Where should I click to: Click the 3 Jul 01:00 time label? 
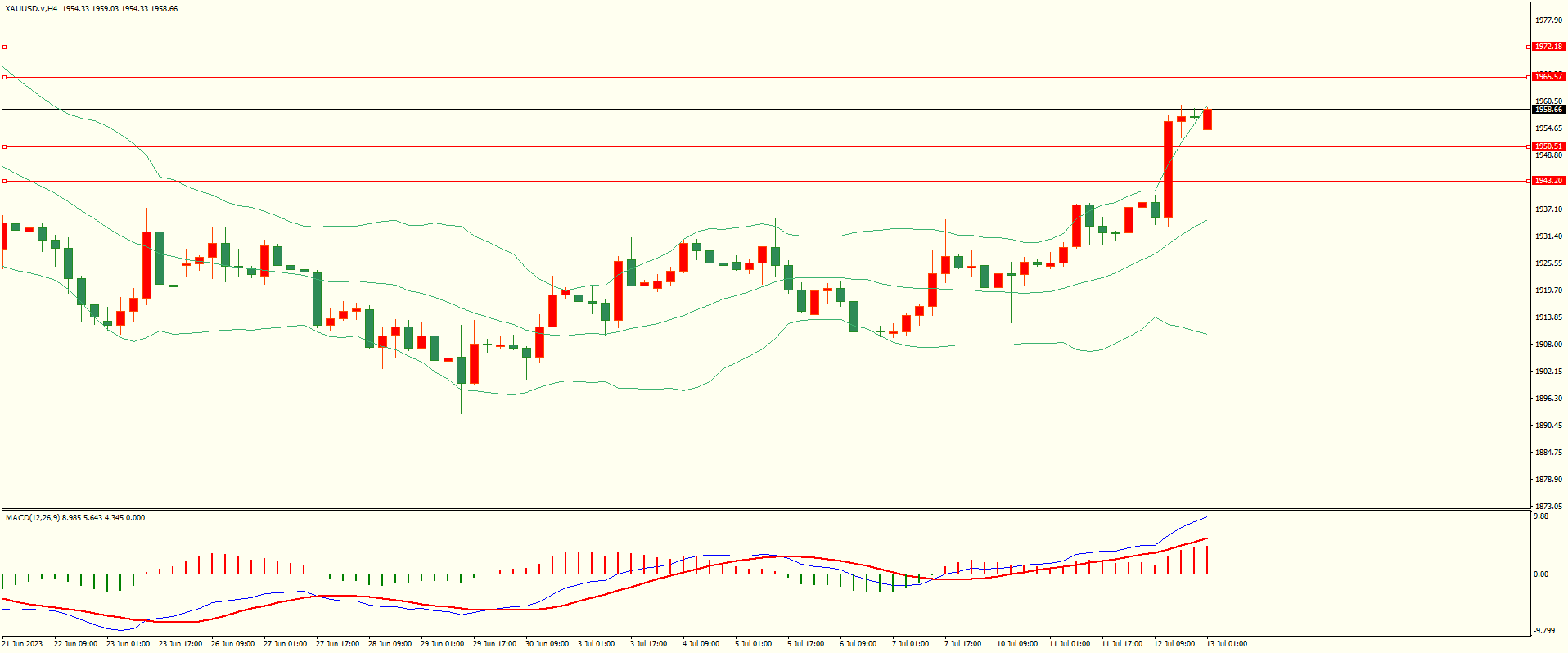(596, 644)
